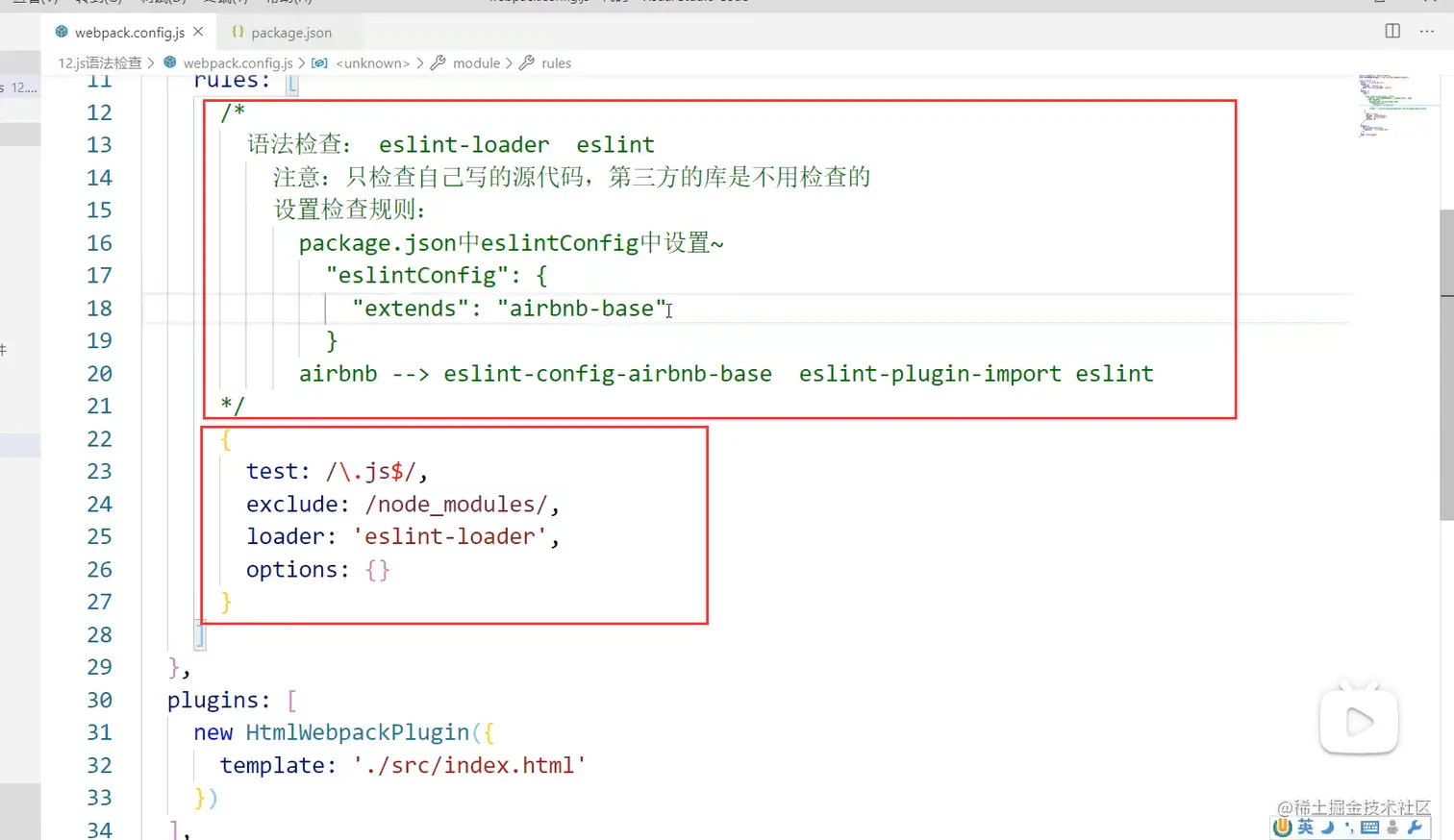Open the rules breadcrumb symbol list
The height and width of the screenshot is (840, 1454).
tap(545, 63)
